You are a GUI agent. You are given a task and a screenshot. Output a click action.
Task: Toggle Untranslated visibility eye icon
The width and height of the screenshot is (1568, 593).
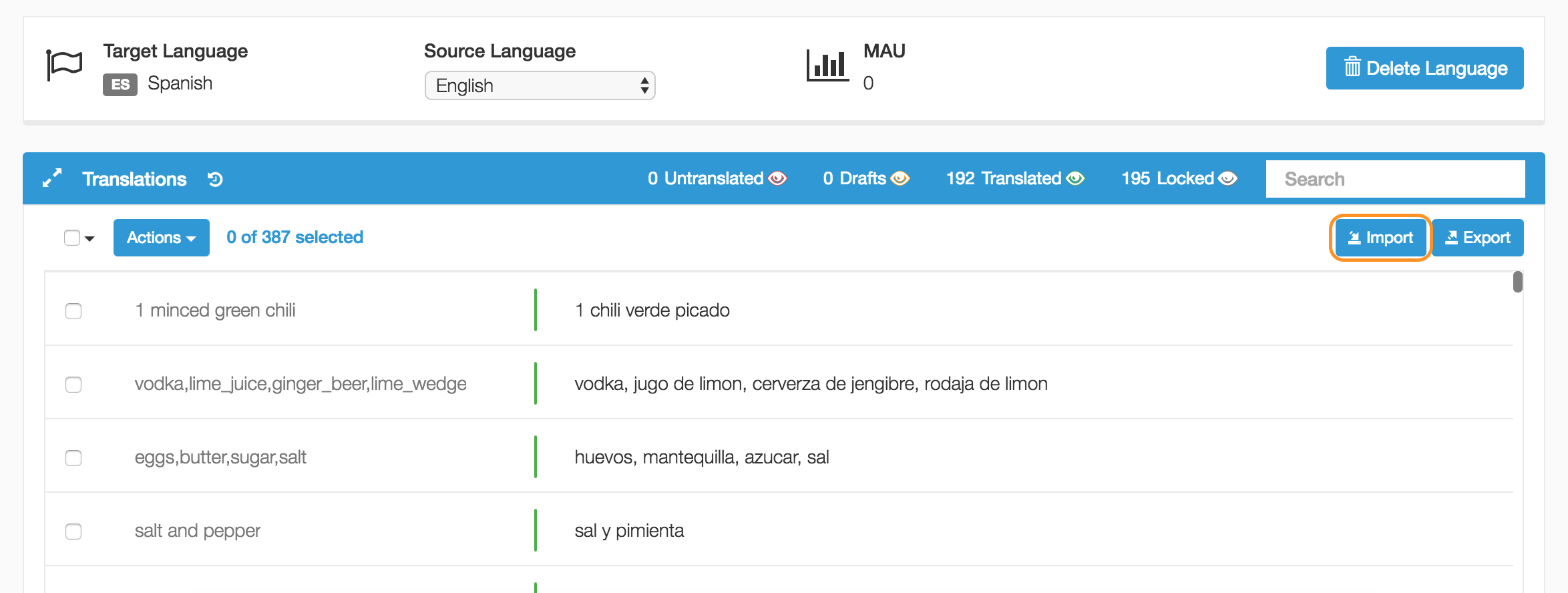[777, 178]
